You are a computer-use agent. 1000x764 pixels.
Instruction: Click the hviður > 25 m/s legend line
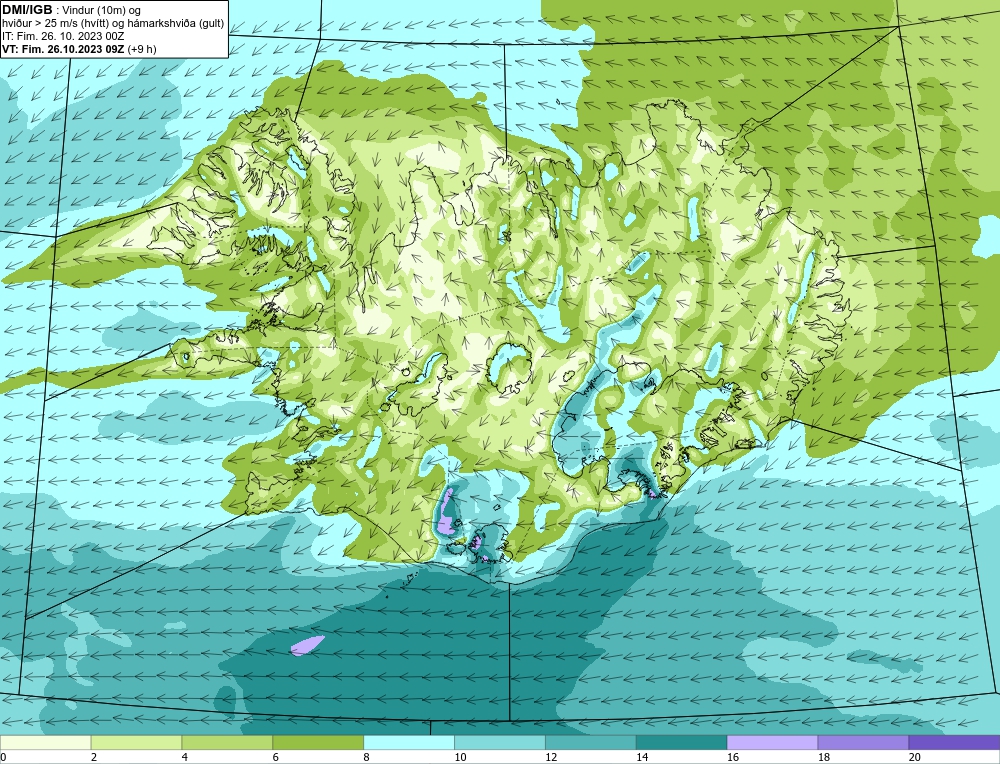113,24
